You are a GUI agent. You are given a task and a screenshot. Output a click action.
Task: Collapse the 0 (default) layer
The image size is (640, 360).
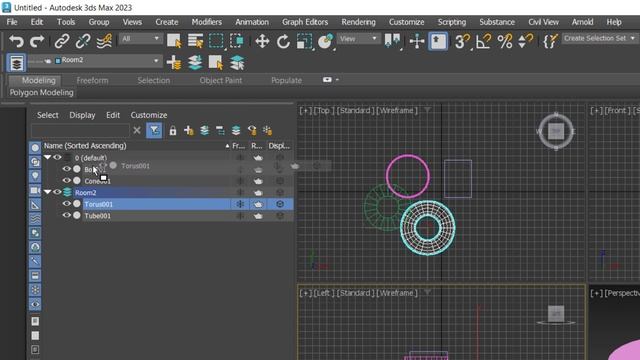coord(48,157)
